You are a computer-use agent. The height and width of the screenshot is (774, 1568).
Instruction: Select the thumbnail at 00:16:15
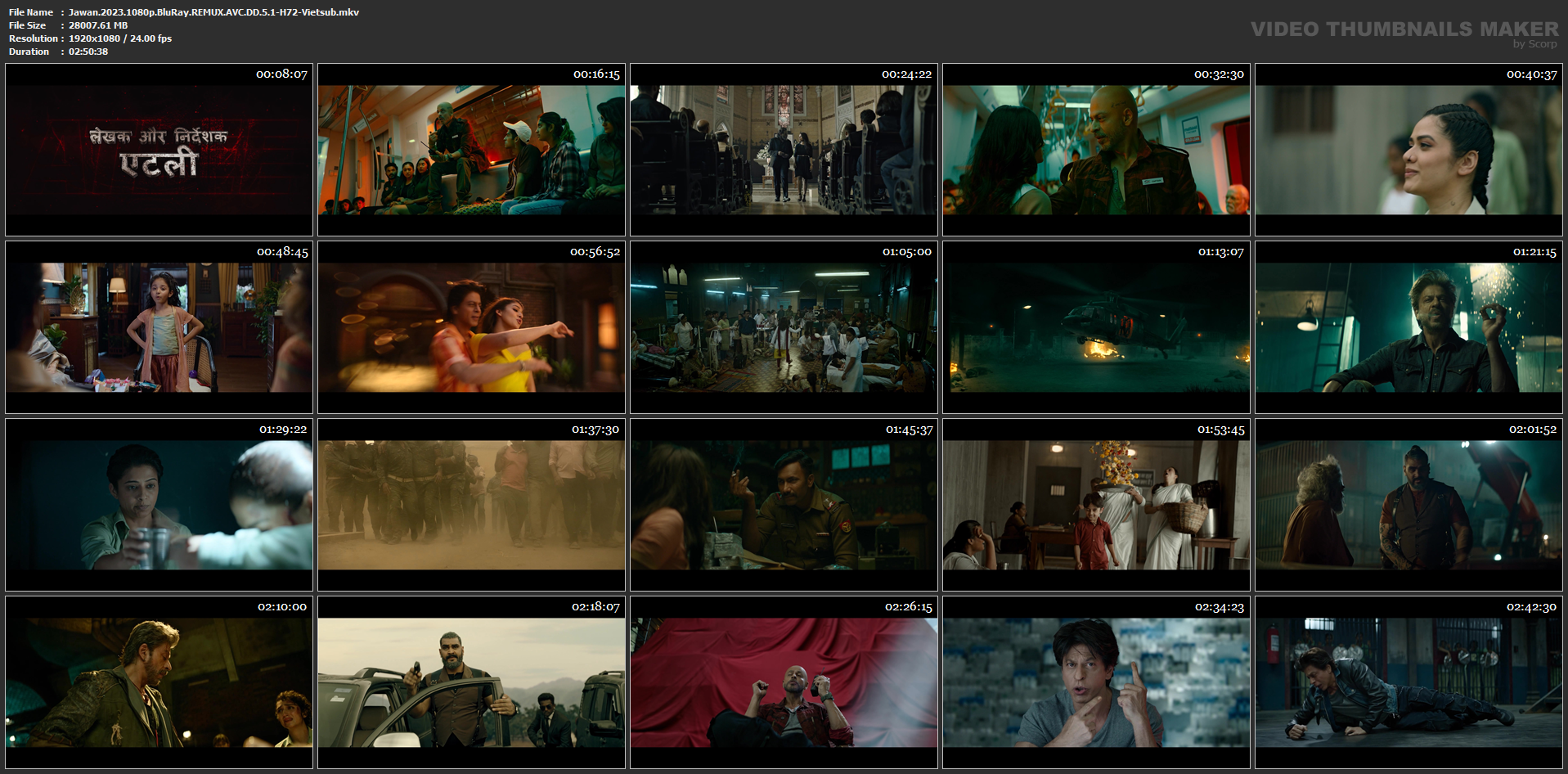click(x=471, y=150)
